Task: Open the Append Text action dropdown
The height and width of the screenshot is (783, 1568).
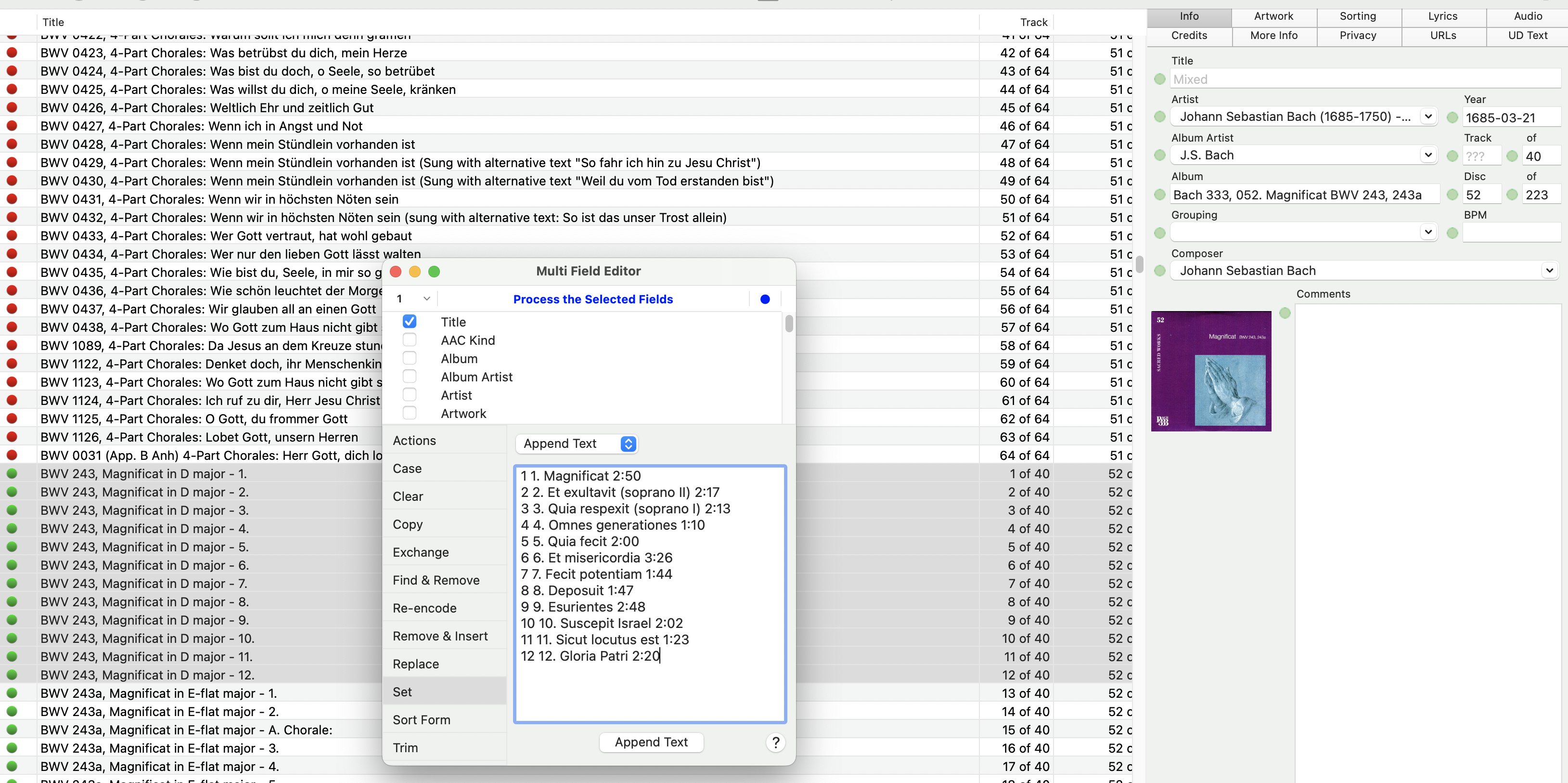Action: tap(576, 444)
